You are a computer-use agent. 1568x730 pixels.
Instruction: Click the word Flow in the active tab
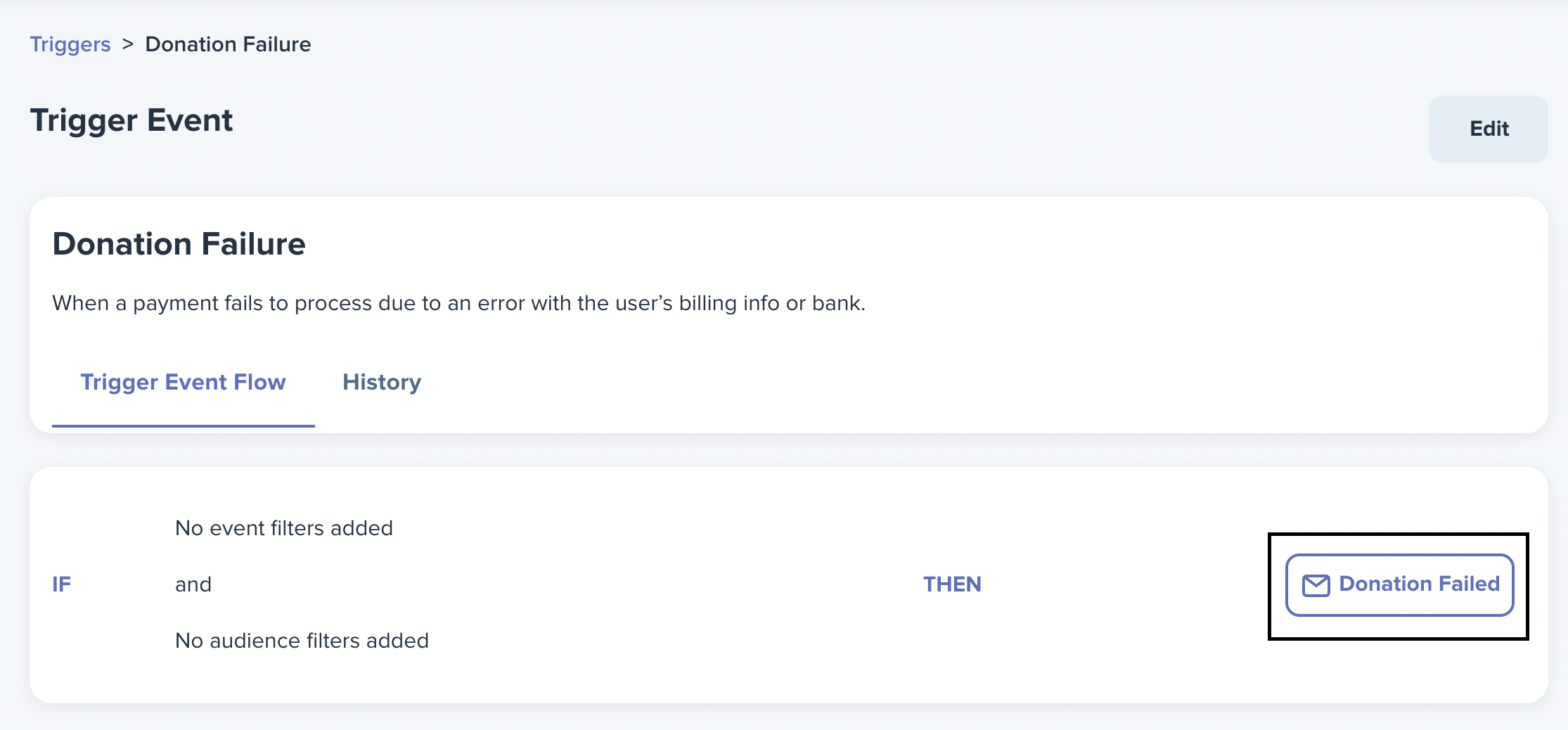(x=259, y=382)
